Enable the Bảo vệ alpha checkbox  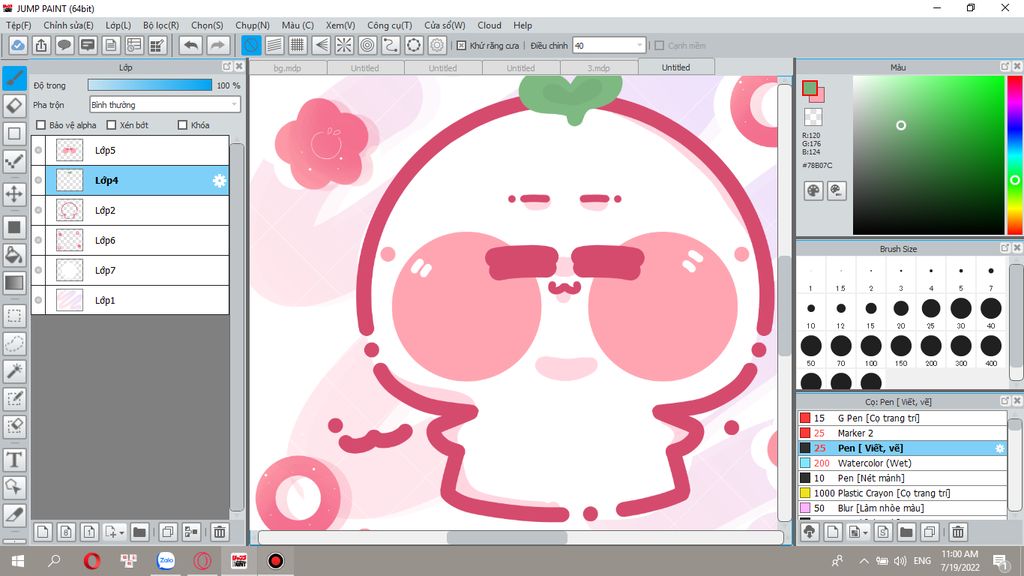pos(41,125)
